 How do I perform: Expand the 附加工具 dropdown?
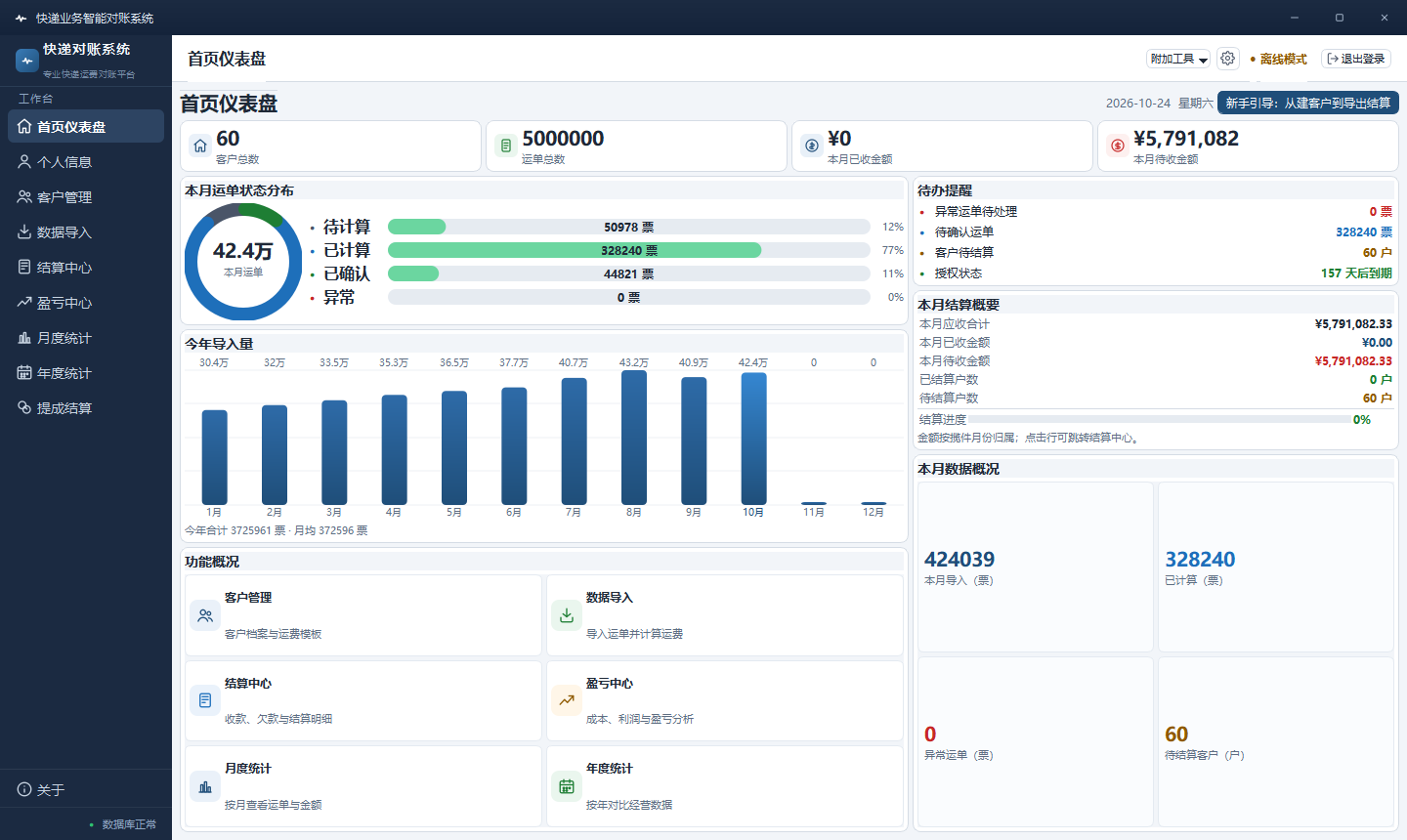1178,59
